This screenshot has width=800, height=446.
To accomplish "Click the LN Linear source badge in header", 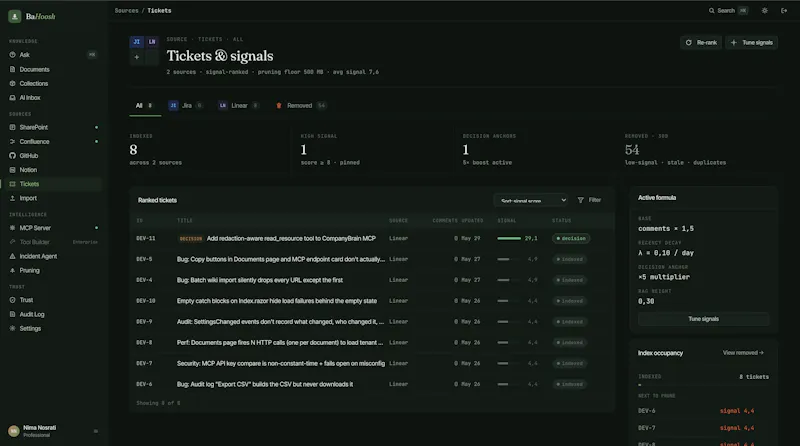I will click(x=152, y=42).
